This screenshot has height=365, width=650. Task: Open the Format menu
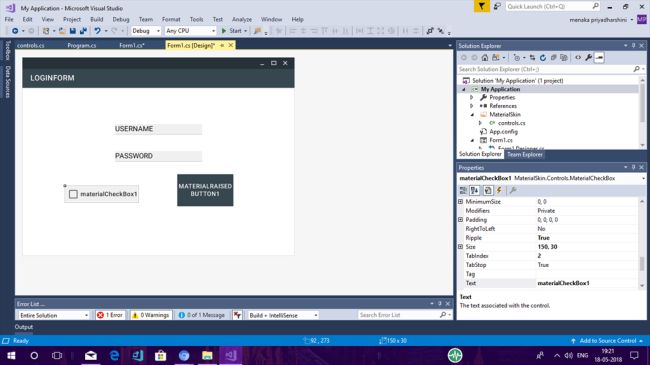171,19
